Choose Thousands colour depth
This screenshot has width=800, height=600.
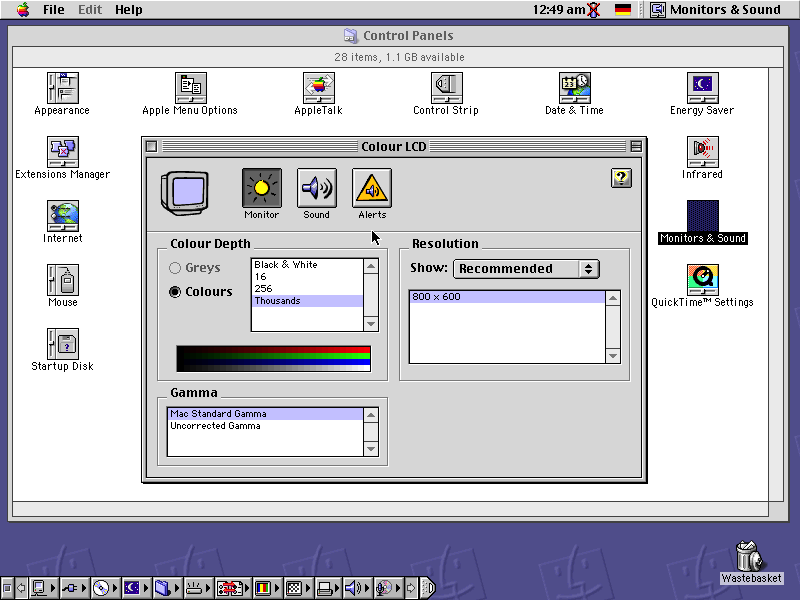point(308,301)
